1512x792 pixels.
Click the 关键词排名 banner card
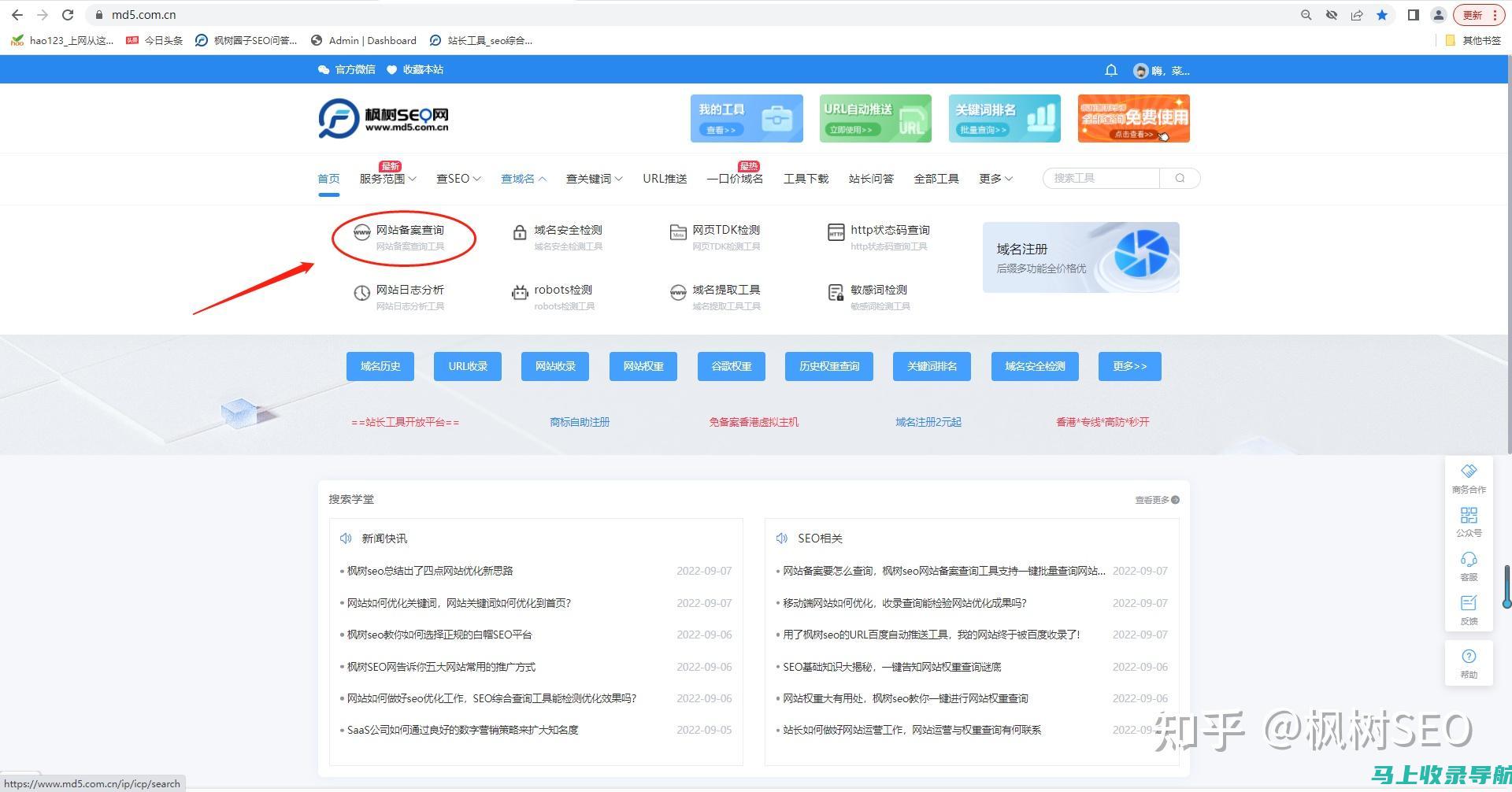coord(1005,118)
